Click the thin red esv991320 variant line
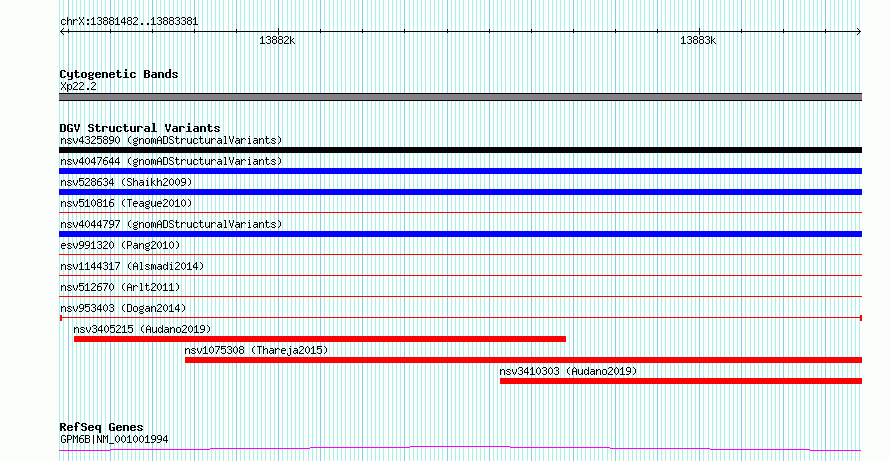890x461 pixels. pyautogui.click(x=460, y=255)
